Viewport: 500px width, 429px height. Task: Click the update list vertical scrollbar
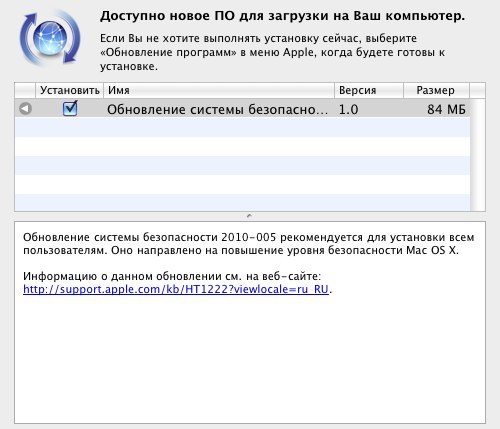point(477,154)
